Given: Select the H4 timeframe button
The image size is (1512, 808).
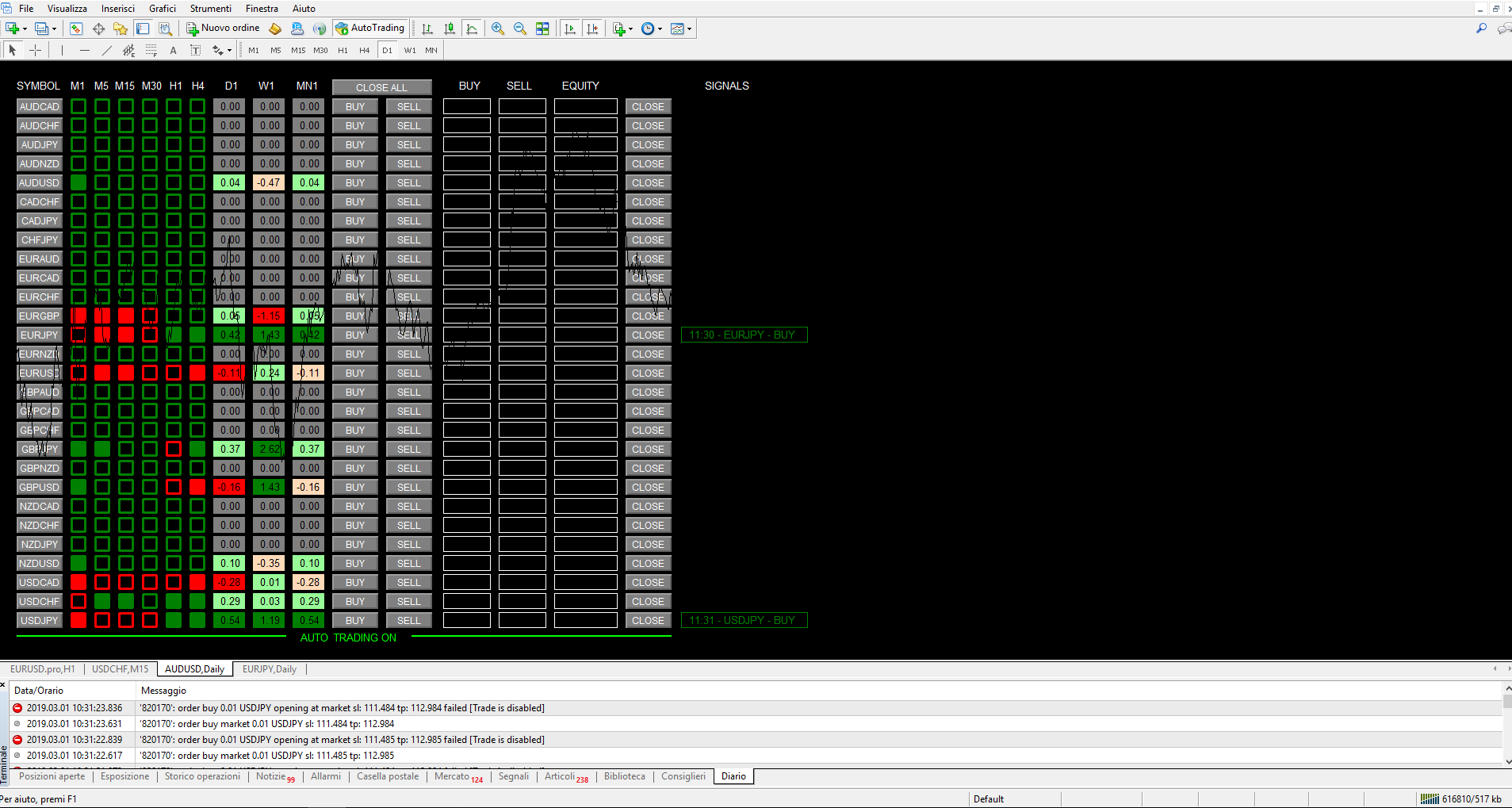Looking at the screenshot, I should 364,50.
